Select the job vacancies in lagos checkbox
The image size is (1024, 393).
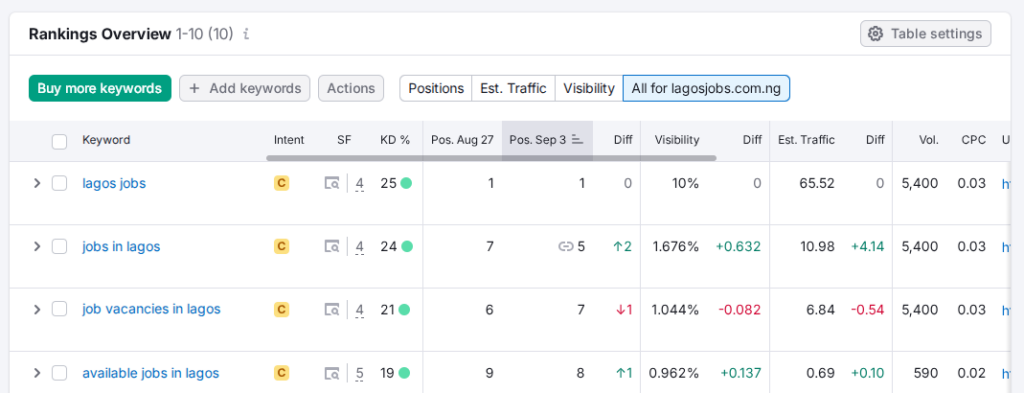click(59, 309)
